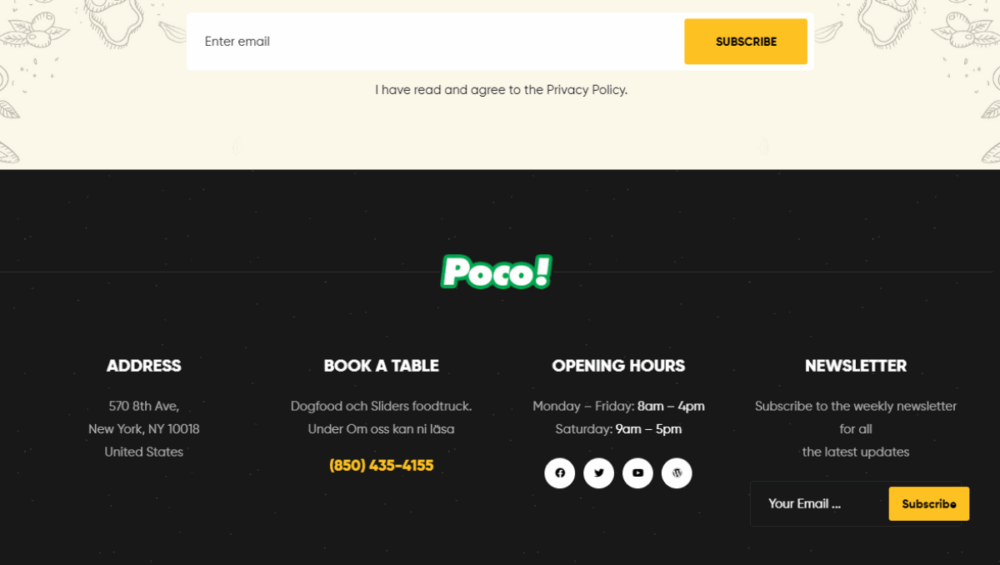Screen dimensions: 1000x565
Task: Call the (850) 435-4155 phone link
Action: point(381,466)
